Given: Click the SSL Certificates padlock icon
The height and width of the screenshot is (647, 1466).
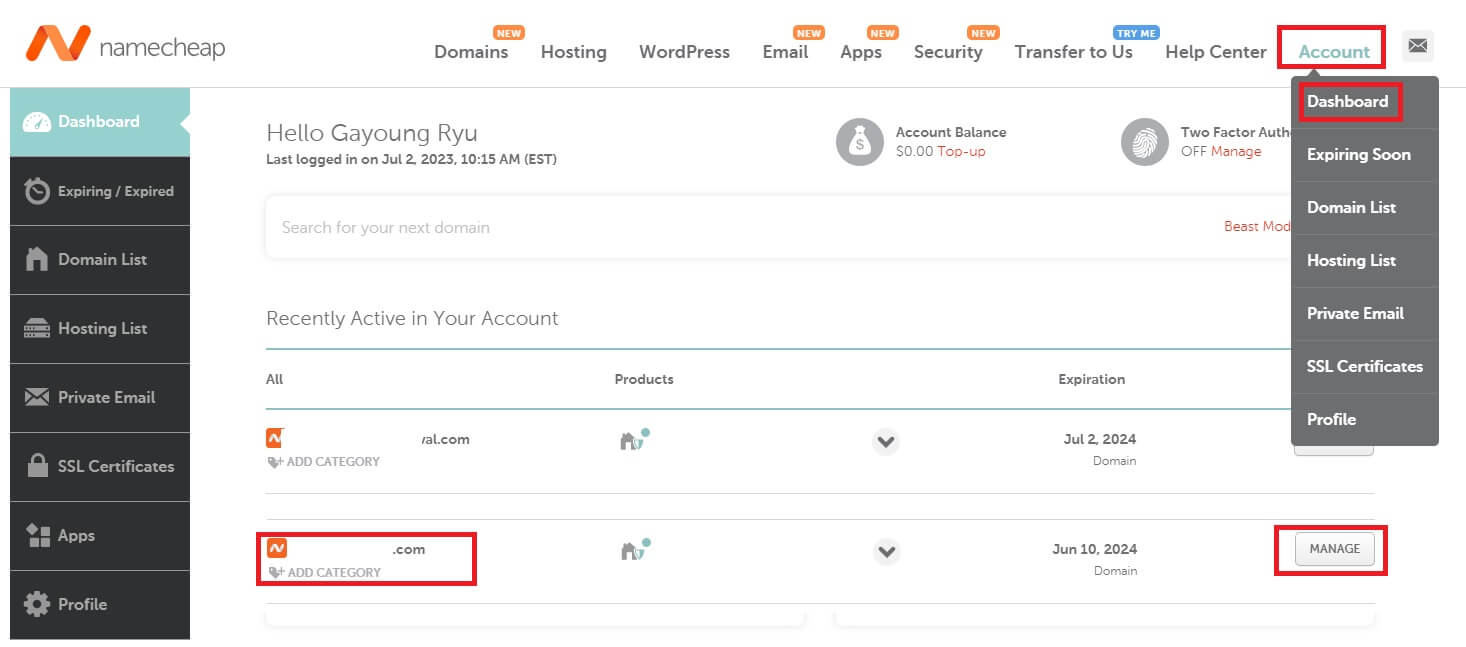Looking at the screenshot, I should (37, 466).
